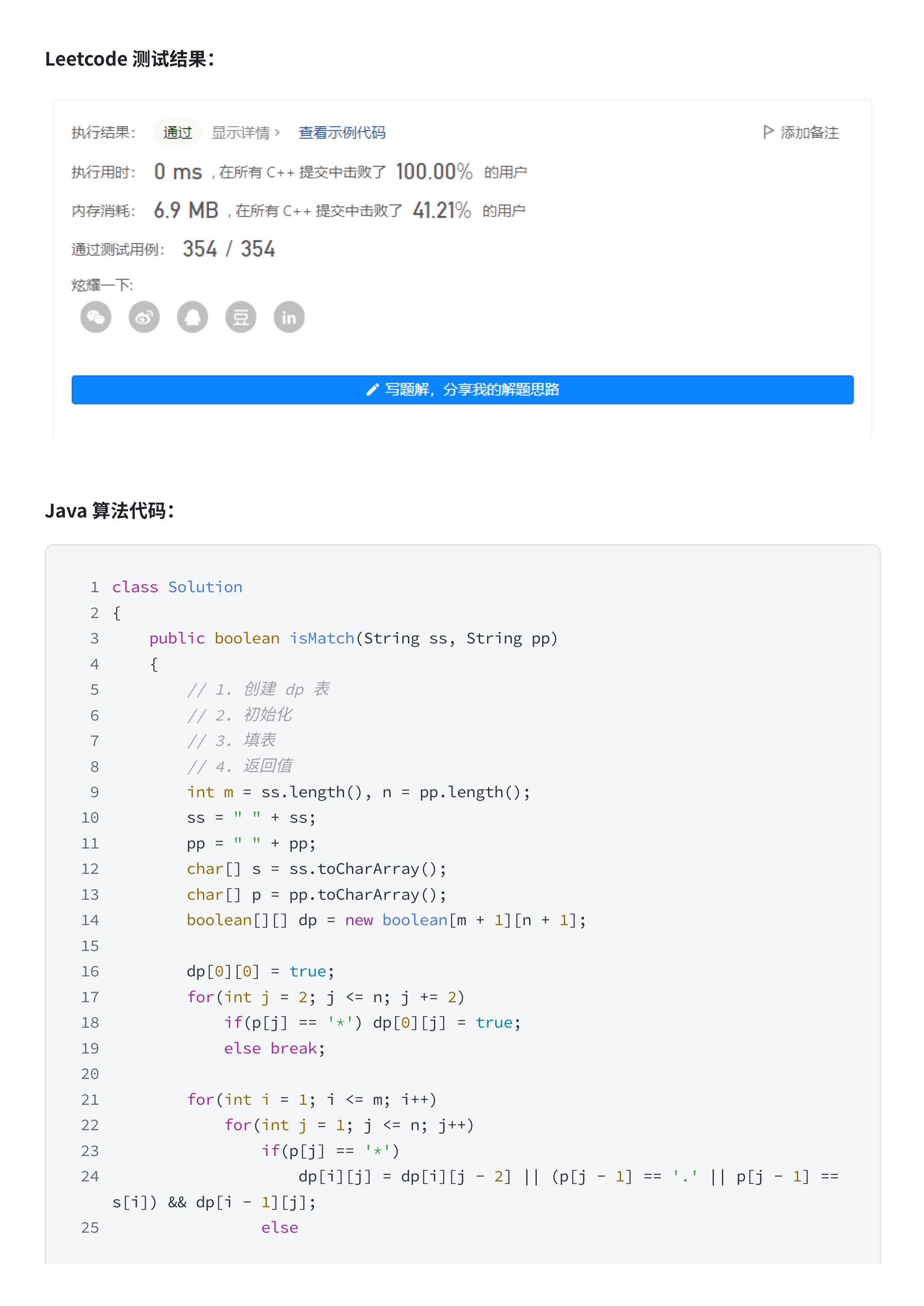The image size is (924, 1306).
Task: Share to Douban using the 豆 icon
Action: tap(241, 317)
